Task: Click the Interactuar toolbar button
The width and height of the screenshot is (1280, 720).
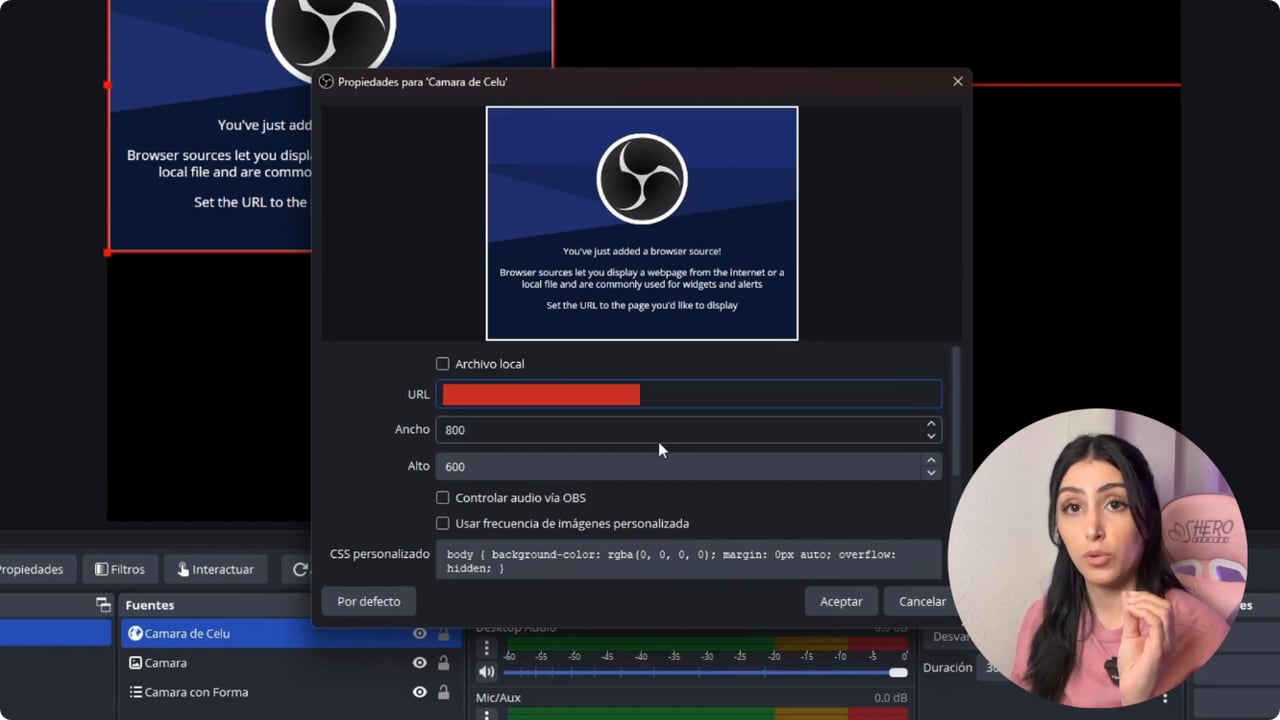Action: click(215, 569)
